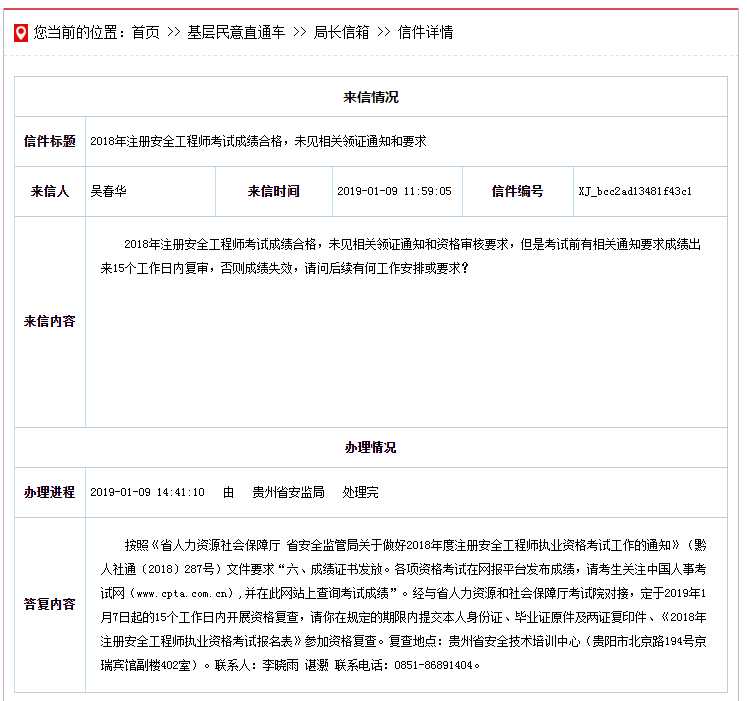Image resolution: width=747 pixels, height=701 pixels.
Task: Click the 办理情况 section header
Action: [x=371, y=447]
